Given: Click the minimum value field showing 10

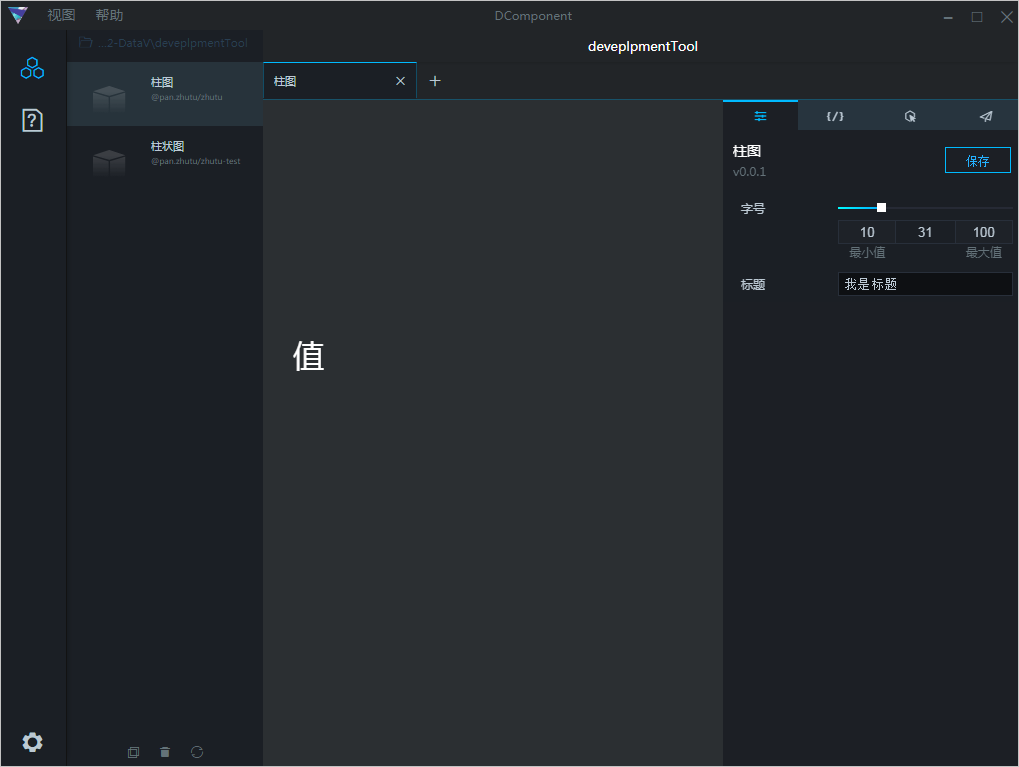Looking at the screenshot, I should 867,232.
